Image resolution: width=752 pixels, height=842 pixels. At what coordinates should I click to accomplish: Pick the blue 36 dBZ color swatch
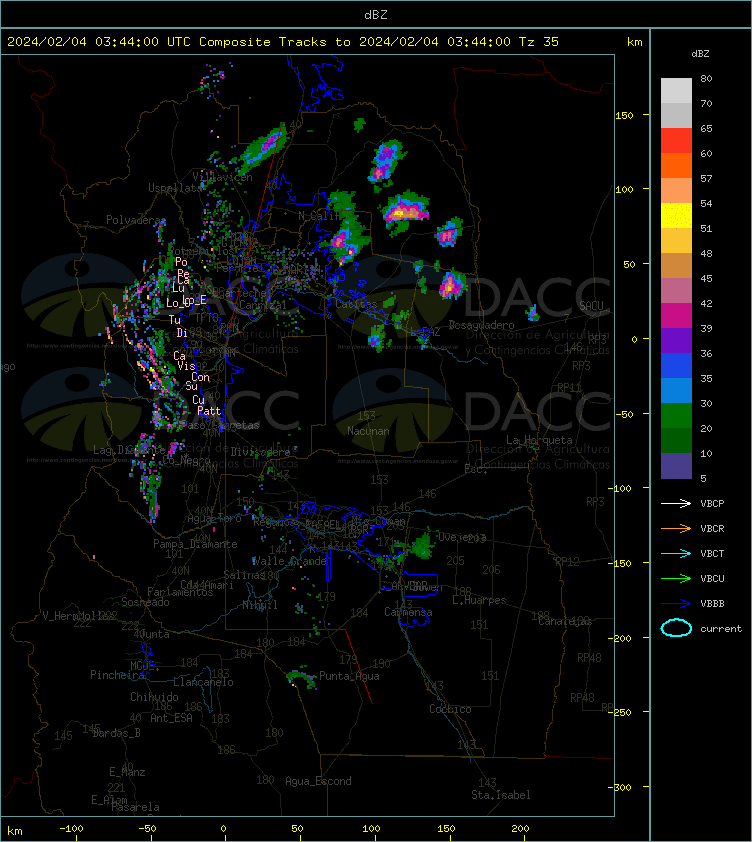click(676, 365)
